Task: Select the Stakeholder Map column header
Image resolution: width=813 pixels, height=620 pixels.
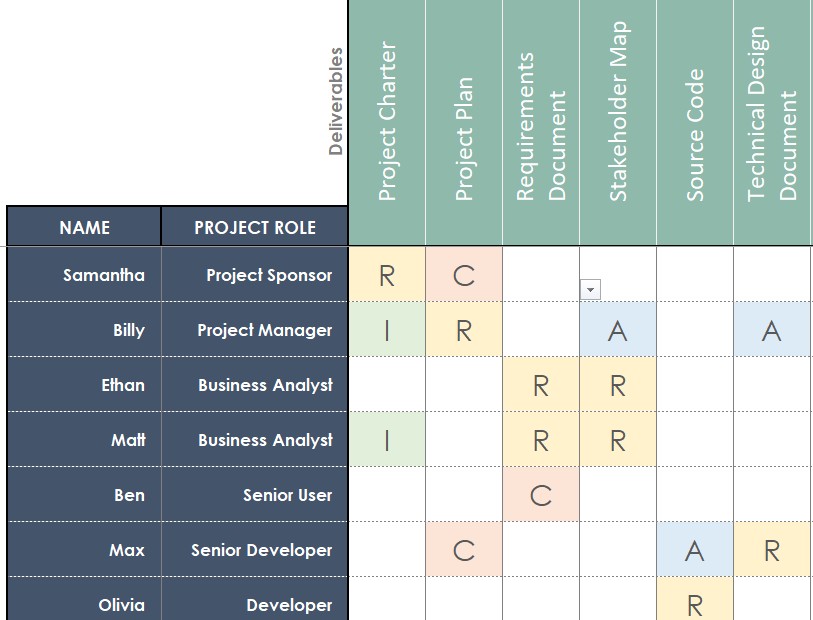Action: (x=618, y=122)
